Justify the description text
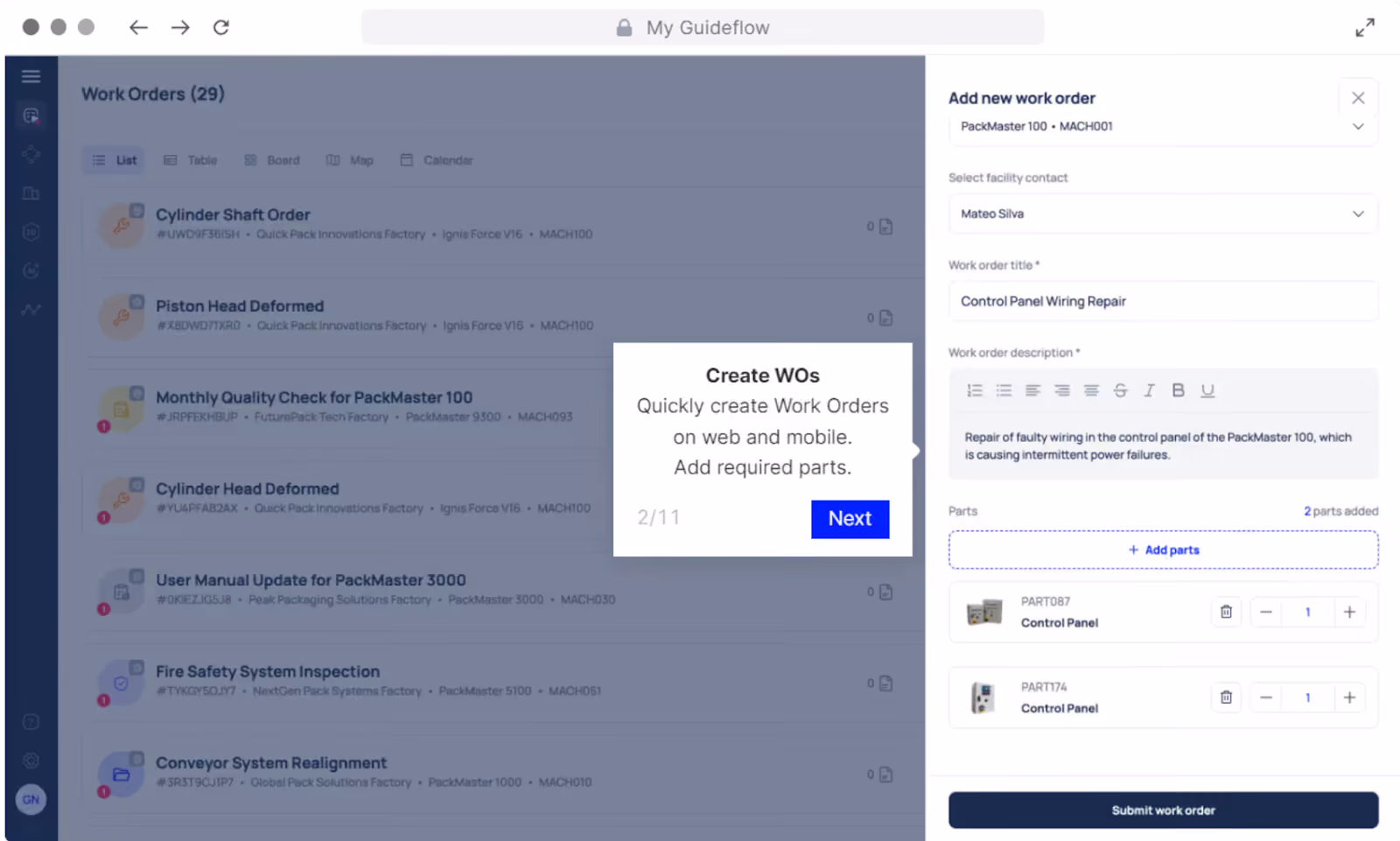This screenshot has width=1400, height=841. 1091,390
